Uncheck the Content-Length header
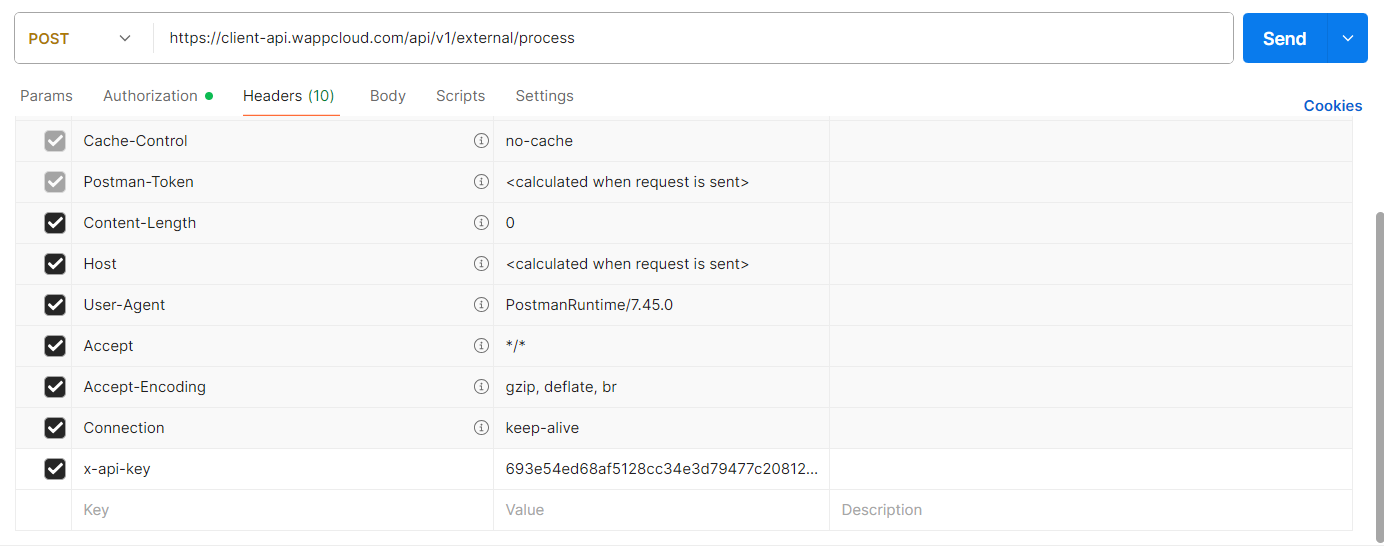Screen dimensions: 1384x551 click(x=55, y=223)
